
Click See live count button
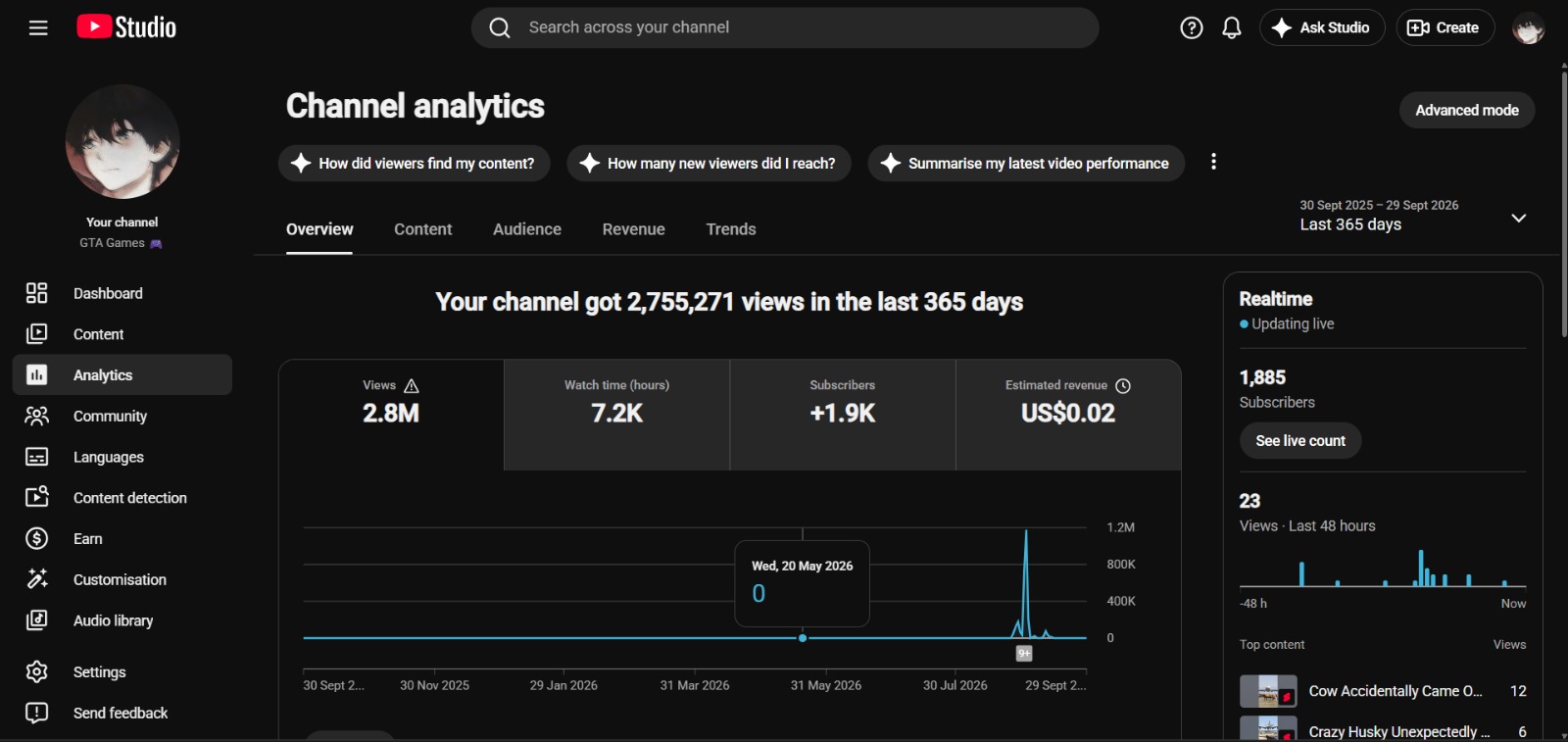pyautogui.click(x=1300, y=441)
